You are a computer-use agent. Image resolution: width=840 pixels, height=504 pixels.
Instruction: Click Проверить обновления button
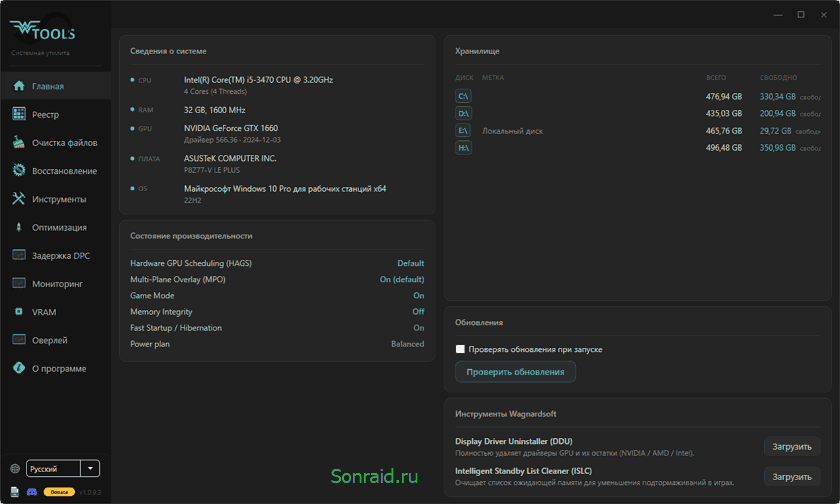pos(515,372)
